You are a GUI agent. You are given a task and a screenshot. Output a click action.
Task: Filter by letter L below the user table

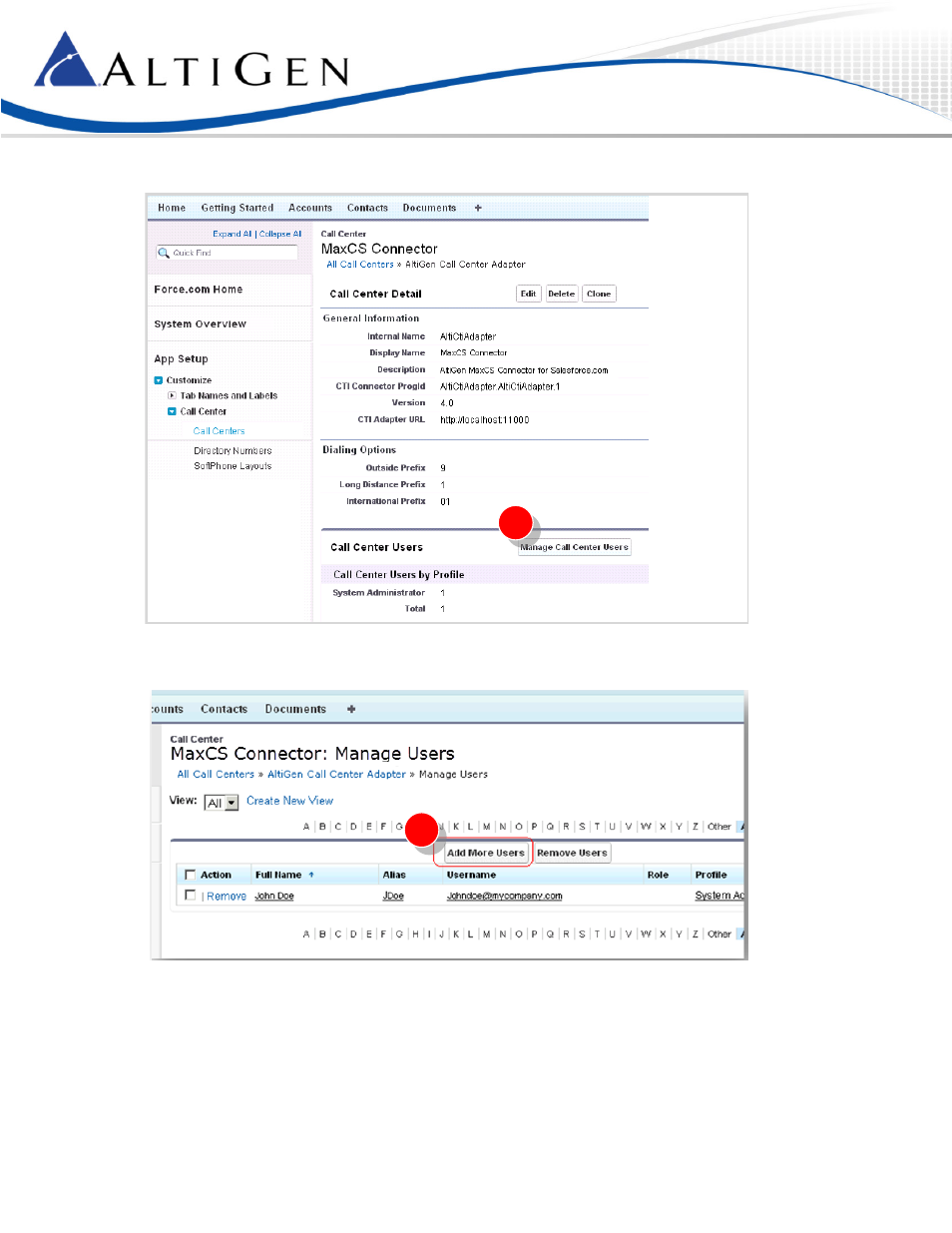click(471, 934)
